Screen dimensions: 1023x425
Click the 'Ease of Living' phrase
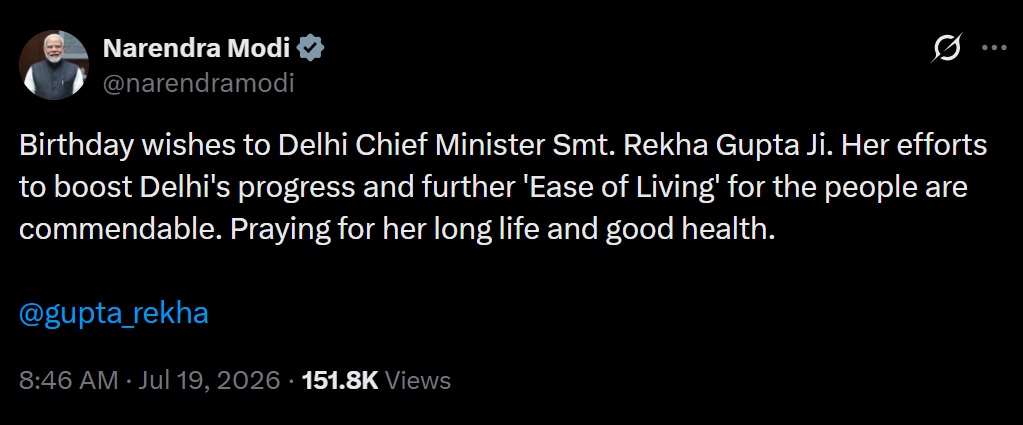614,187
